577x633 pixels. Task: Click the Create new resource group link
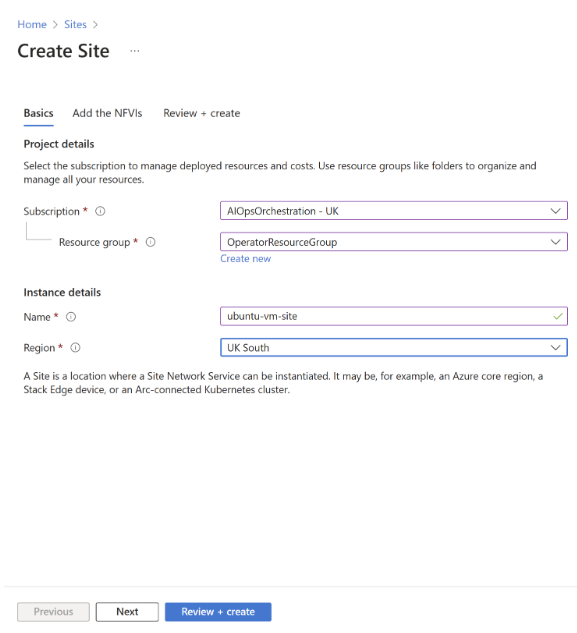pyautogui.click(x=245, y=259)
